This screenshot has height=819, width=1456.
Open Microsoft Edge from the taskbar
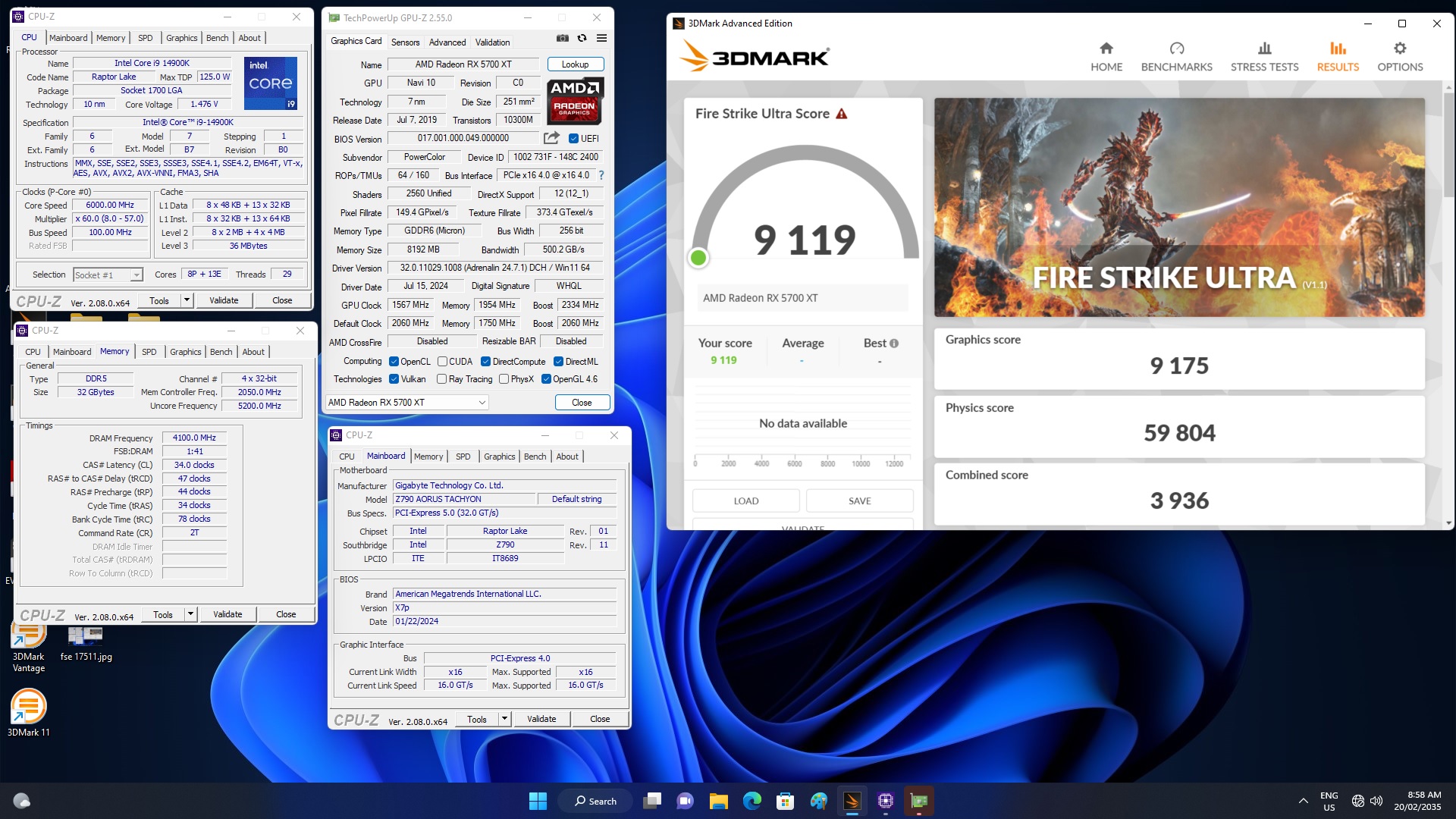click(x=752, y=801)
